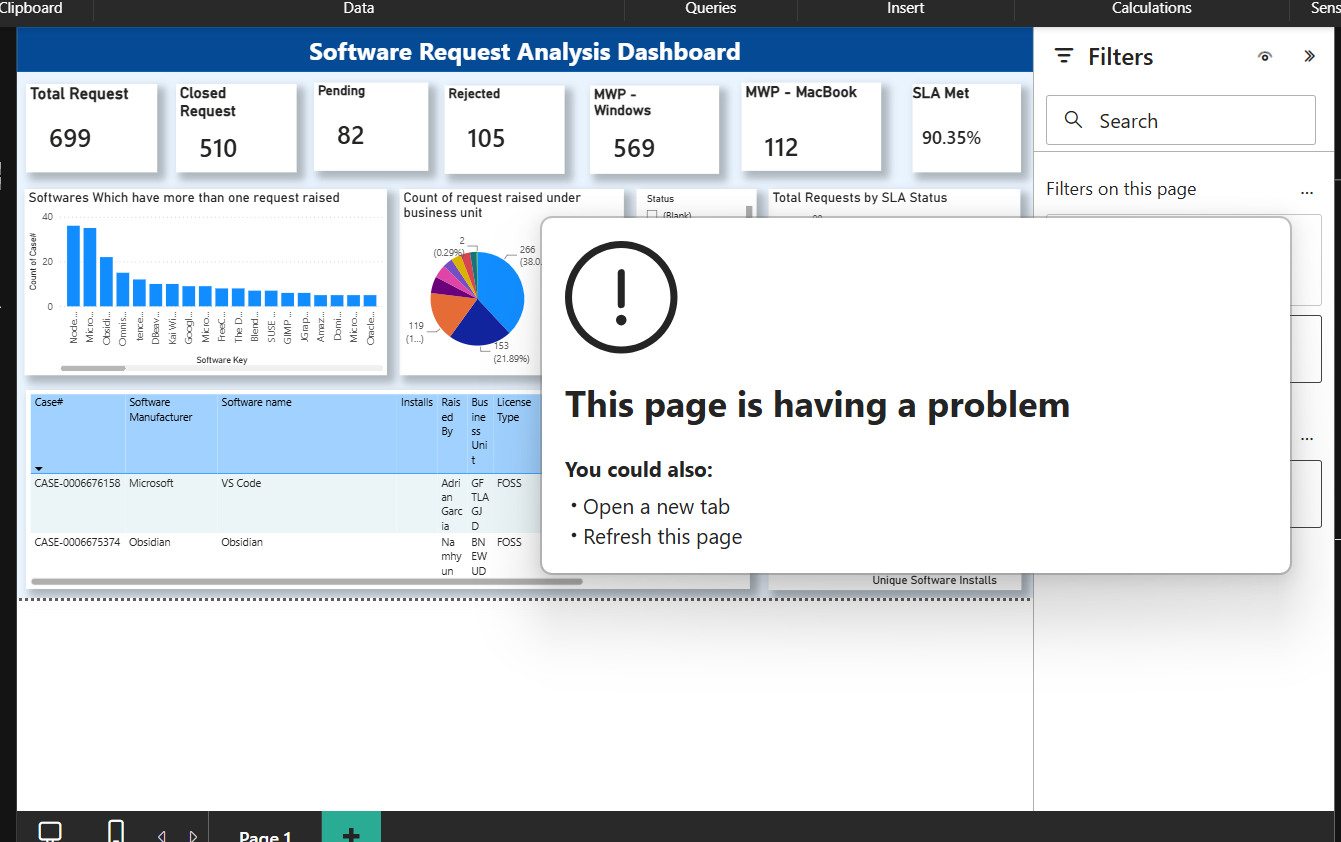1341x842 pixels.
Task: Check the (Blank) Status checkbox
Action: tap(652, 215)
